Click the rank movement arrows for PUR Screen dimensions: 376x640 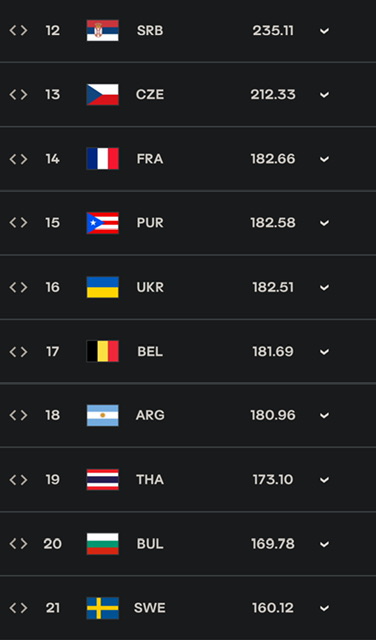coord(18,223)
